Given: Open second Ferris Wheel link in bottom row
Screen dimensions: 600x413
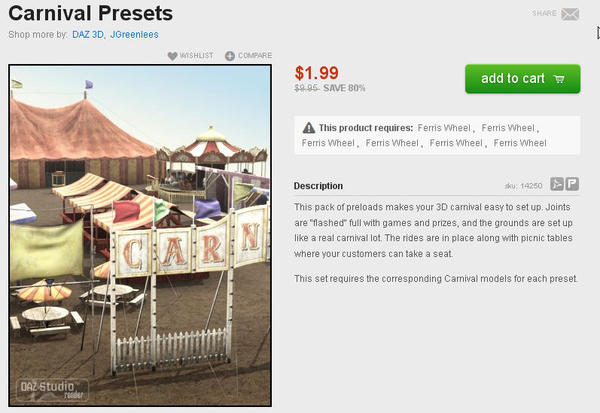Looking at the screenshot, I should pyautogui.click(x=392, y=143).
